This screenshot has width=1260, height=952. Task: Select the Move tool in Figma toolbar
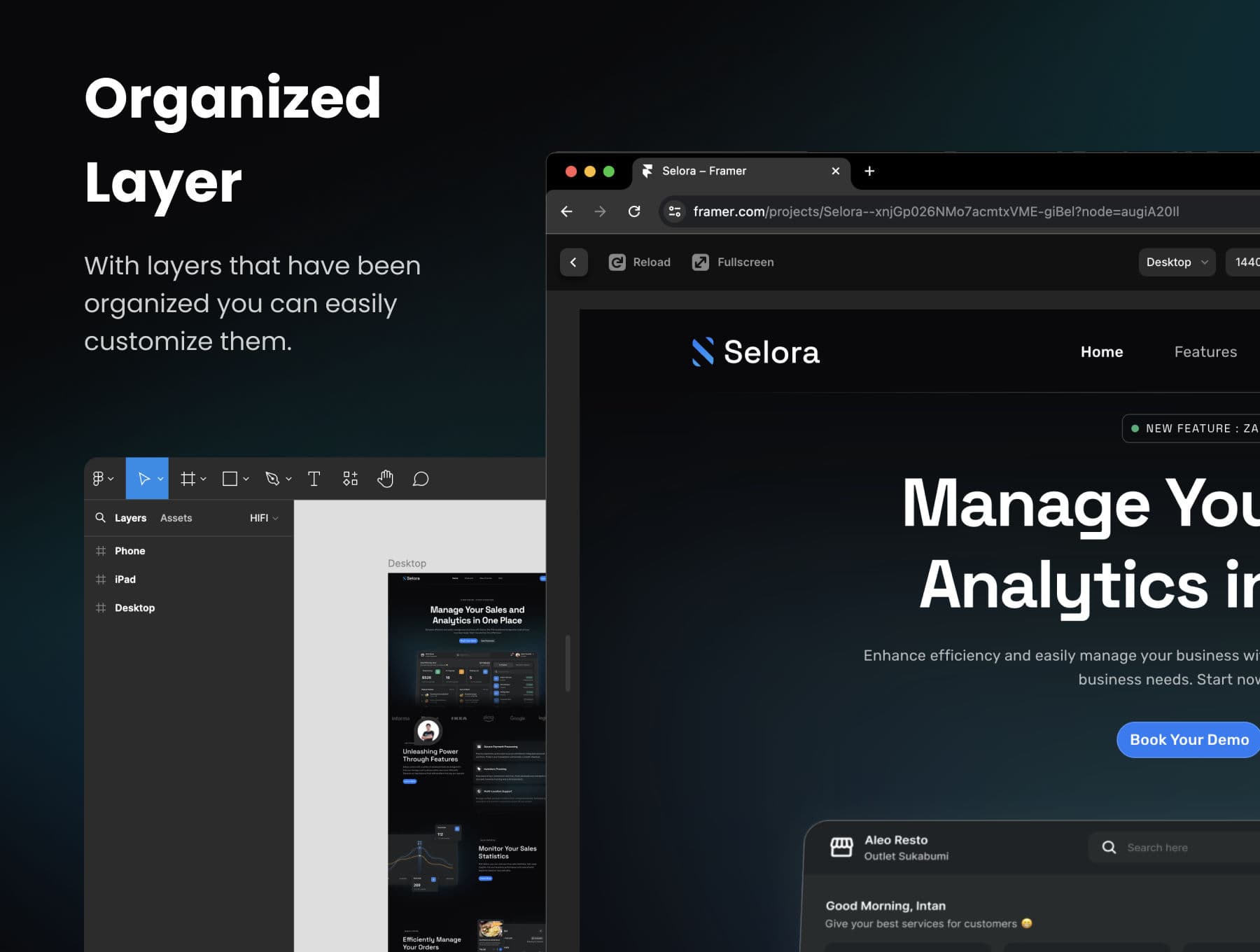pyautogui.click(x=144, y=479)
